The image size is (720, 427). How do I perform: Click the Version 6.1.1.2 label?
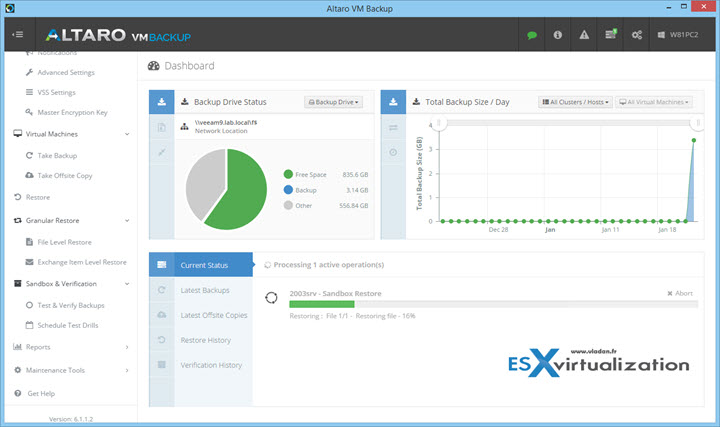tap(71, 419)
